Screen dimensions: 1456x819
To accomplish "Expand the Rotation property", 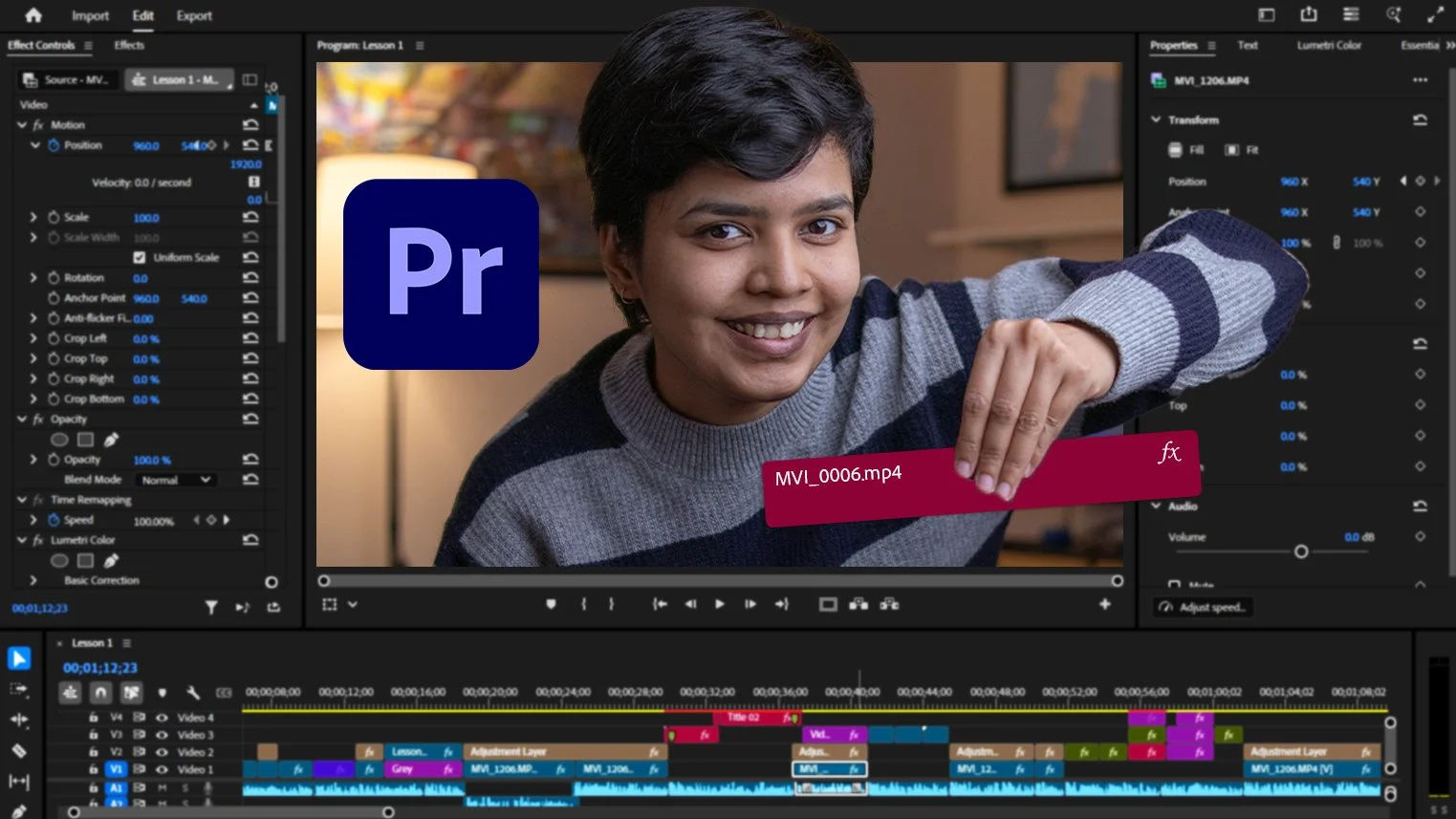I will (33, 278).
